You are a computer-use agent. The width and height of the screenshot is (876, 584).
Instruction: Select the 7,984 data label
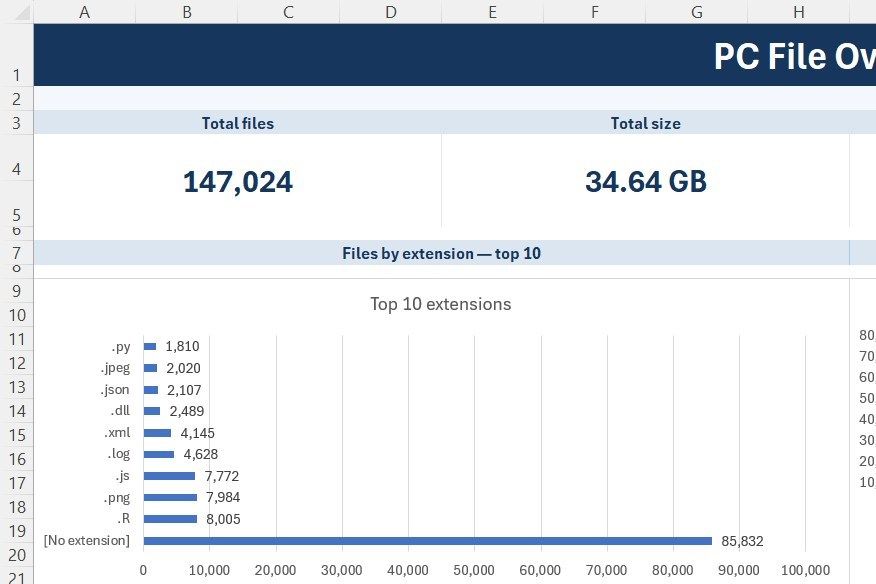point(222,497)
